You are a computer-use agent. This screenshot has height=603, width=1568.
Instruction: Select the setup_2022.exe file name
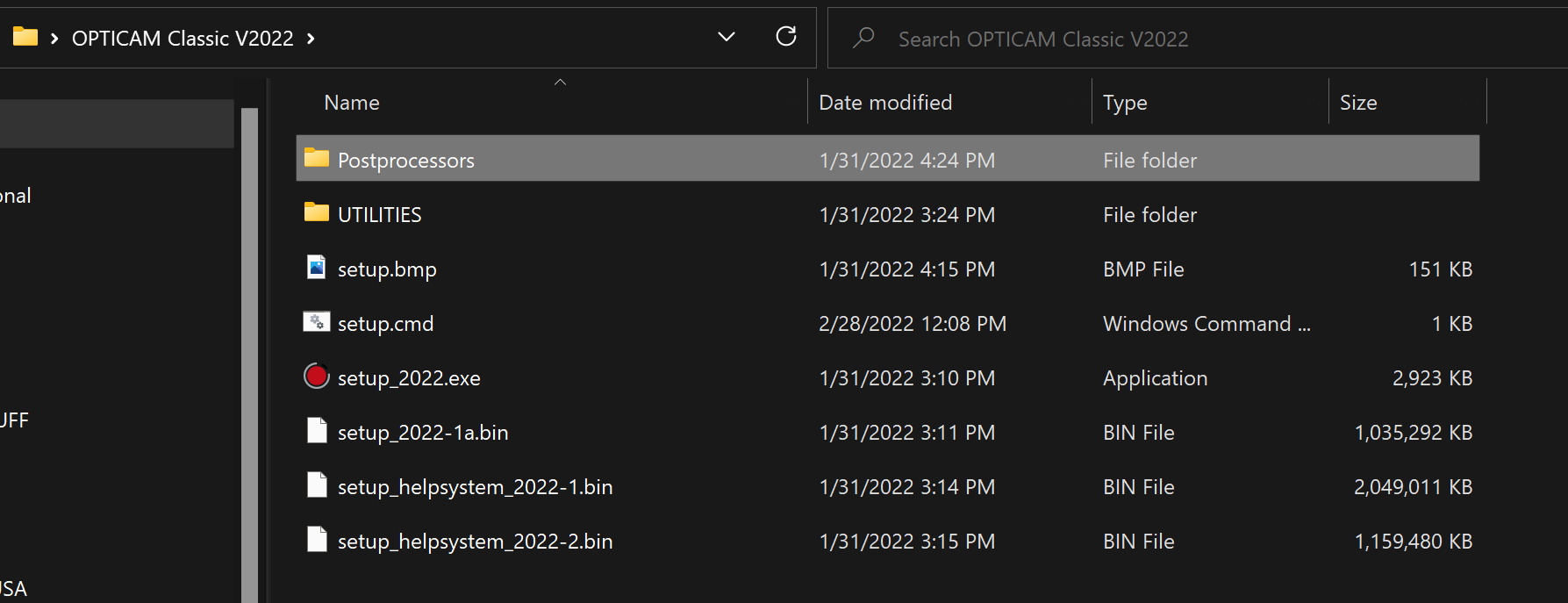(x=409, y=378)
